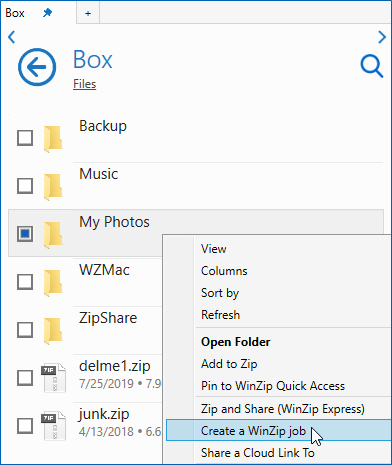Click the Backup folder icon
This screenshot has width=392, height=465.
pyautogui.click(x=53, y=139)
